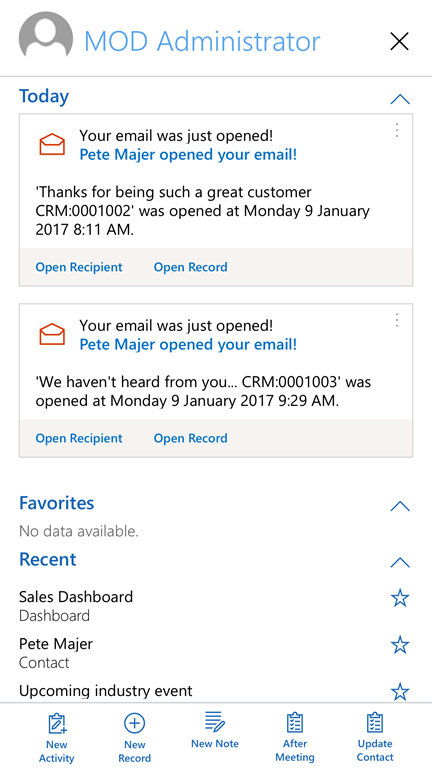Image resolution: width=432 pixels, height=768 pixels.
Task: Tap the New Record plus icon
Action: click(x=134, y=723)
